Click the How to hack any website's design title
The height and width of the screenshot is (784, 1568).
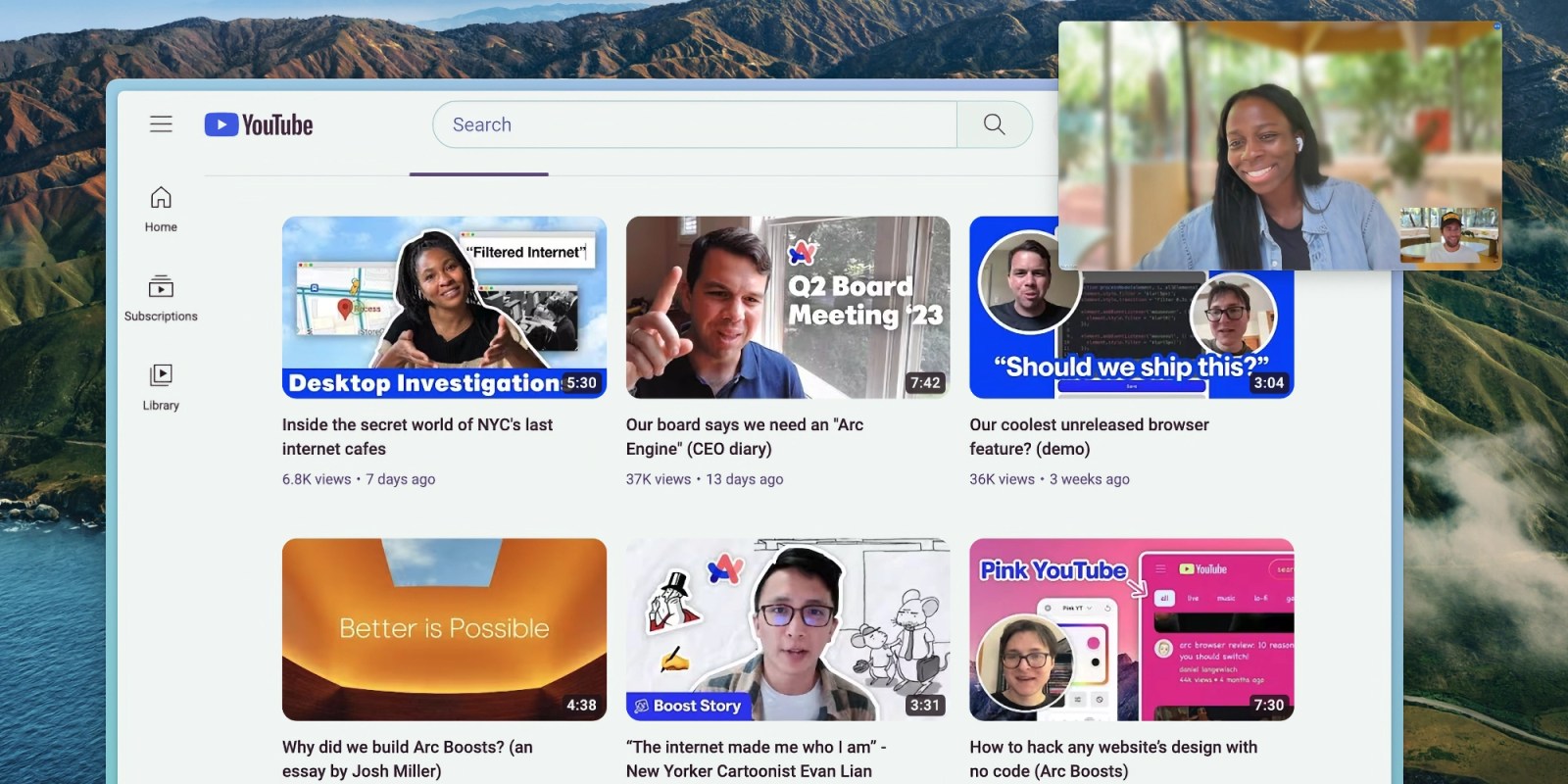pos(1112,759)
